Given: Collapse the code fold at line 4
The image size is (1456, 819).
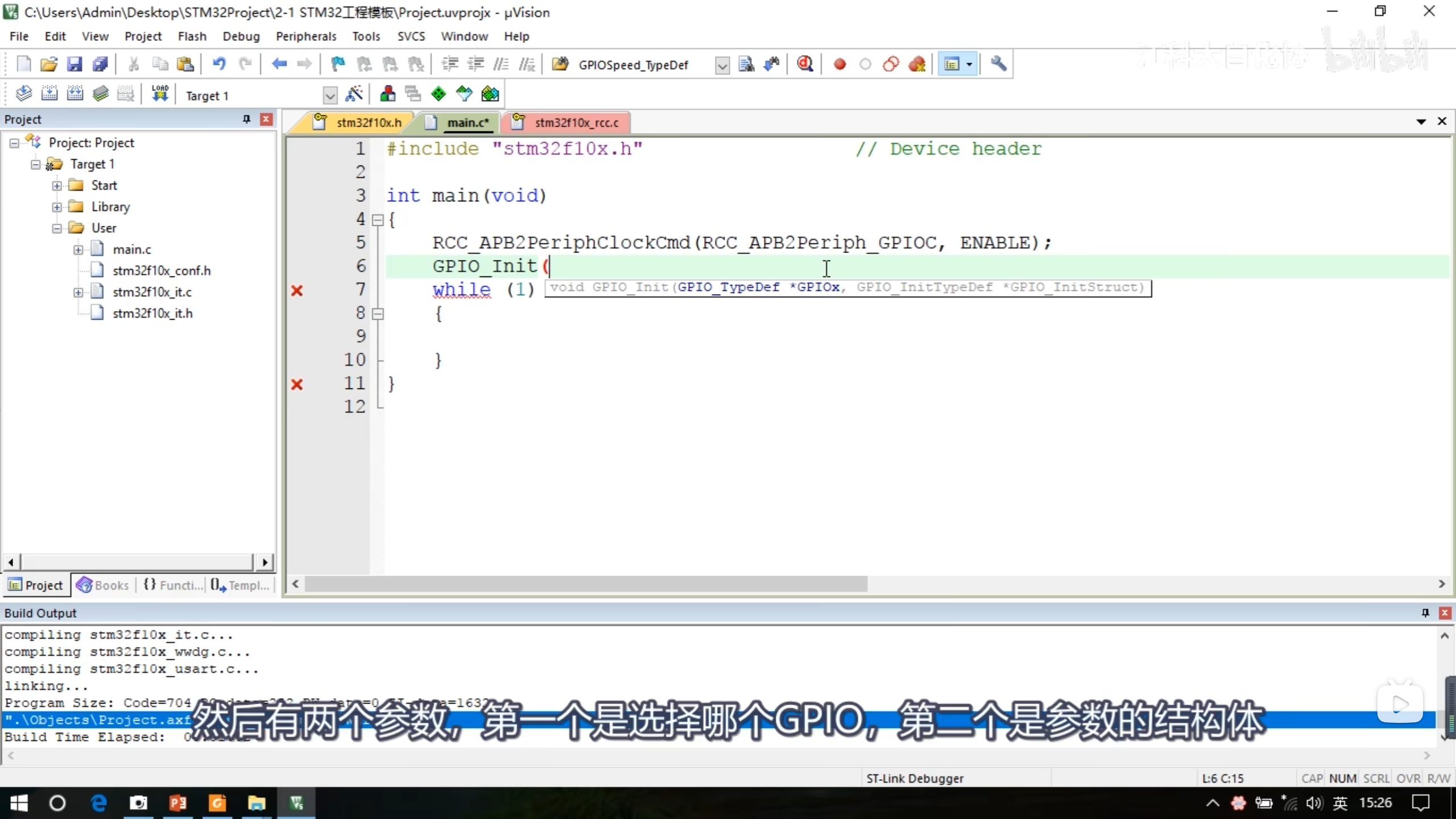Looking at the screenshot, I should click(378, 220).
